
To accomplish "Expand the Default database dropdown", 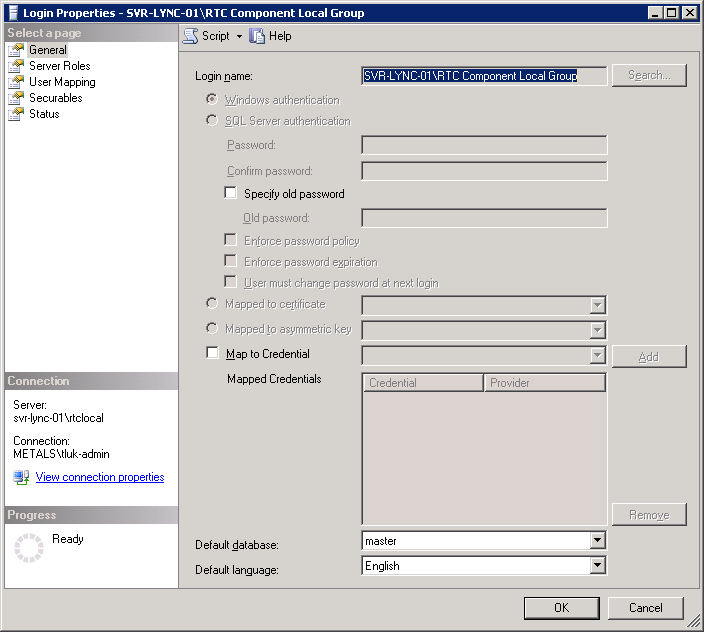I will coord(597,540).
